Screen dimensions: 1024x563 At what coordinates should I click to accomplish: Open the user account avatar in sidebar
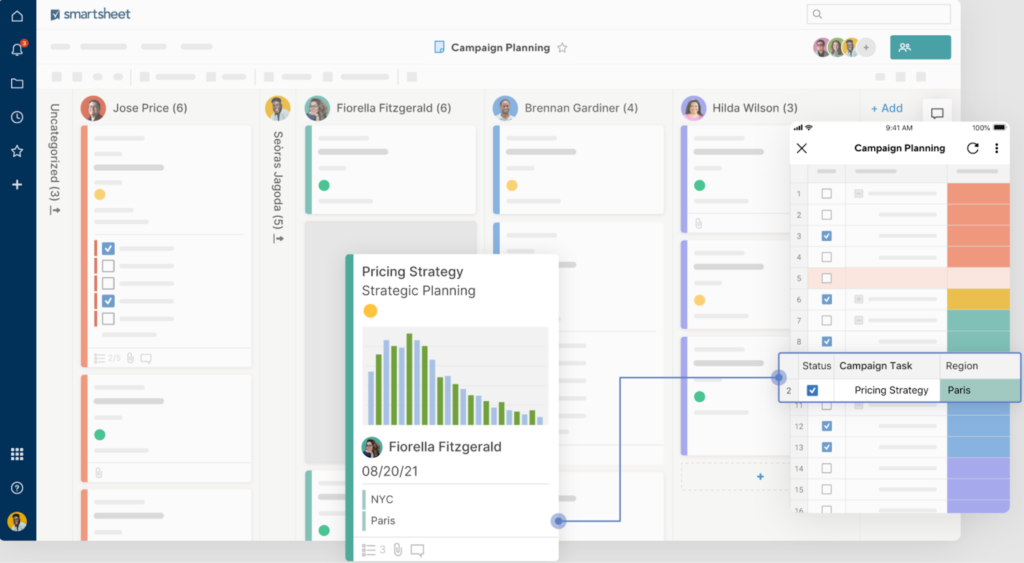click(x=17, y=521)
